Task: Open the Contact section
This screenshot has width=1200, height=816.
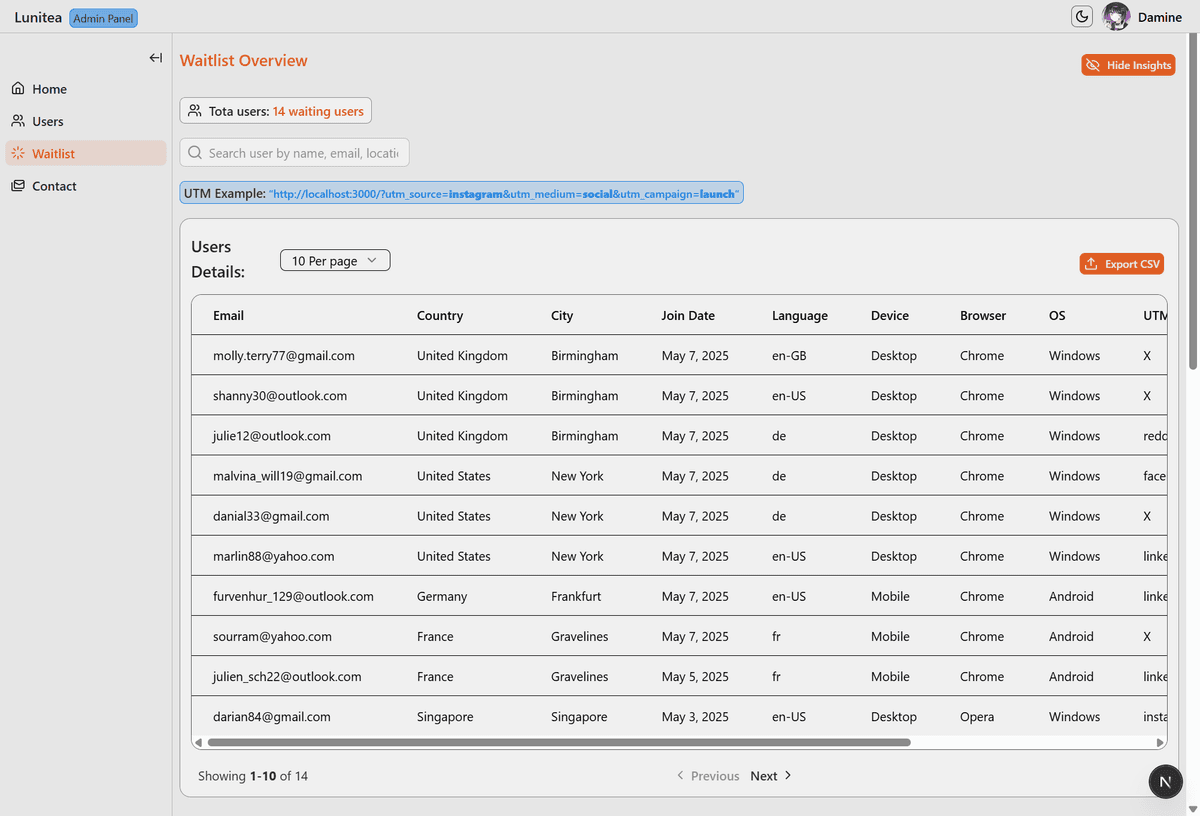Action: 86,186
